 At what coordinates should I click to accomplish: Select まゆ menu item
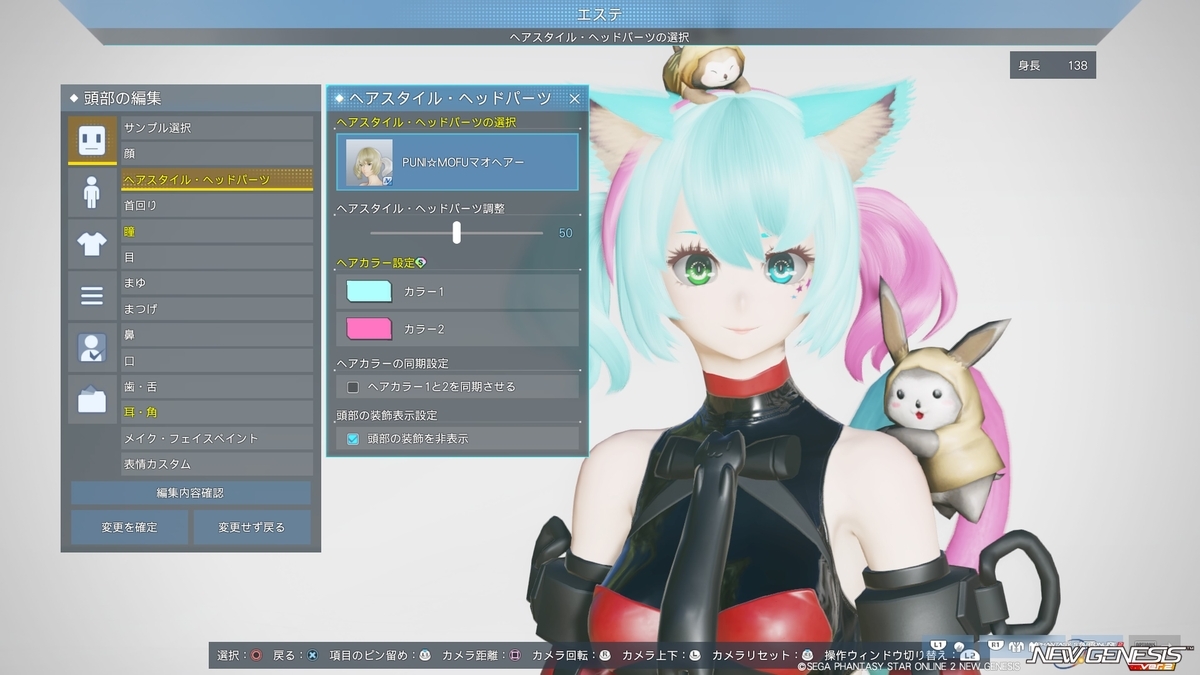(x=217, y=283)
